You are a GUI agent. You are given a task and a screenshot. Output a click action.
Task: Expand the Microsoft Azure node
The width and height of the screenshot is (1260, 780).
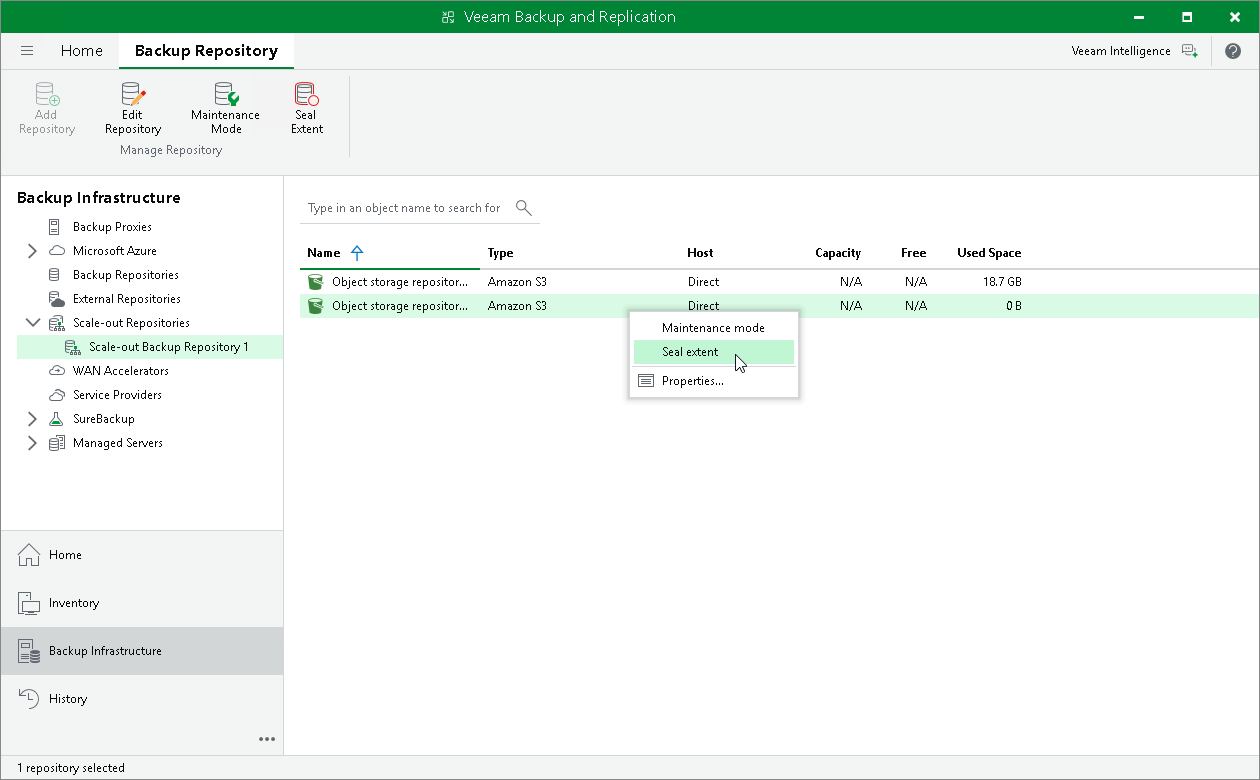[x=32, y=251]
